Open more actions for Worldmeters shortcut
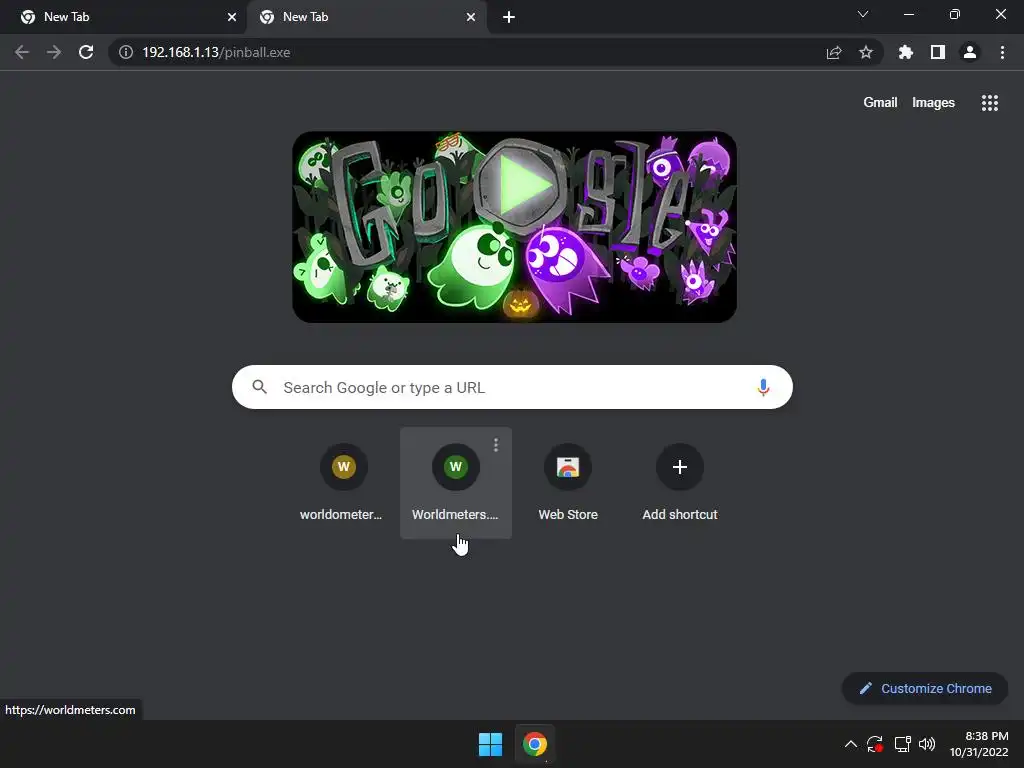Image resolution: width=1024 pixels, height=768 pixels. pyautogui.click(x=496, y=445)
